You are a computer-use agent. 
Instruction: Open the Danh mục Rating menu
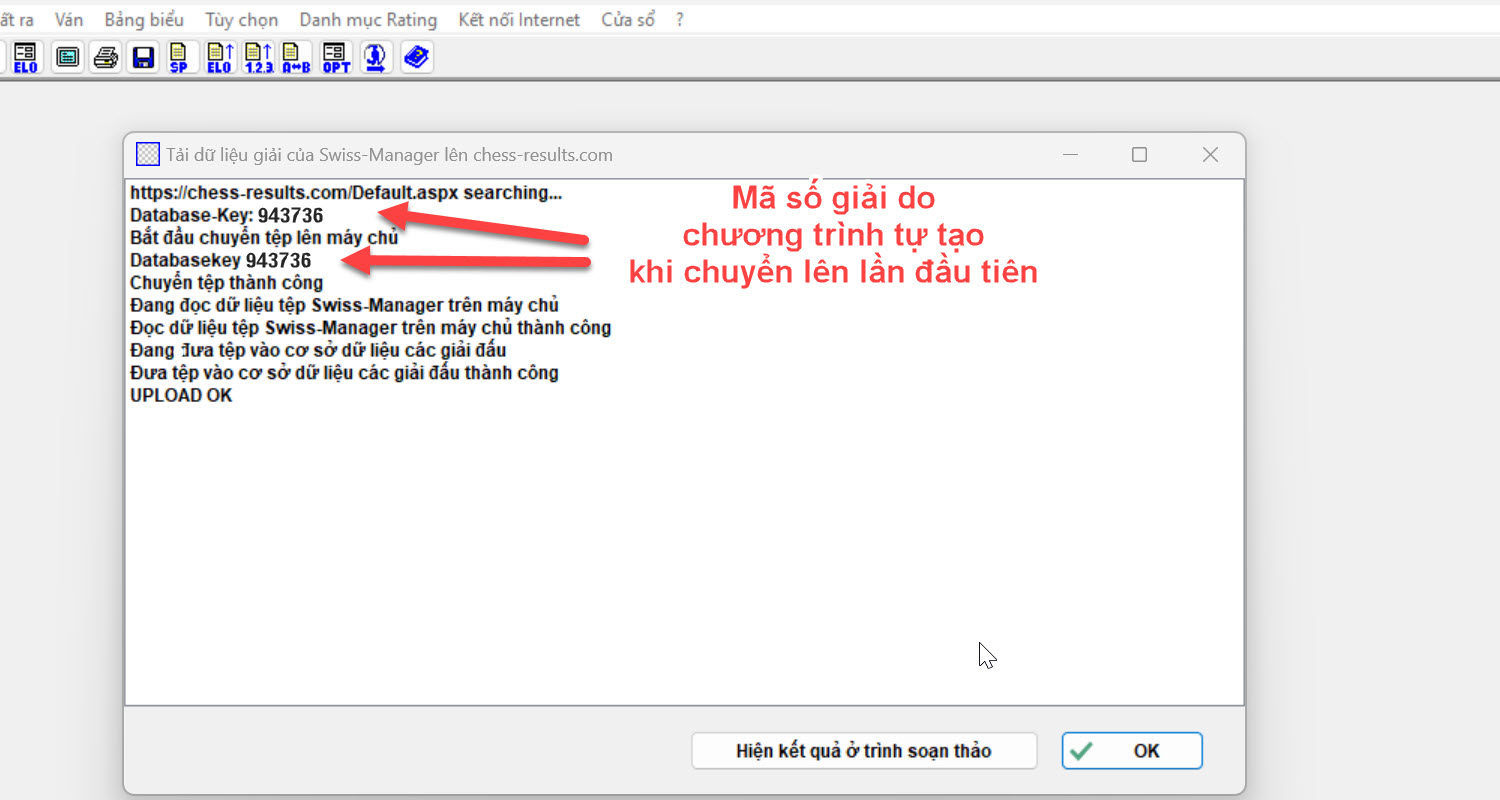[368, 19]
